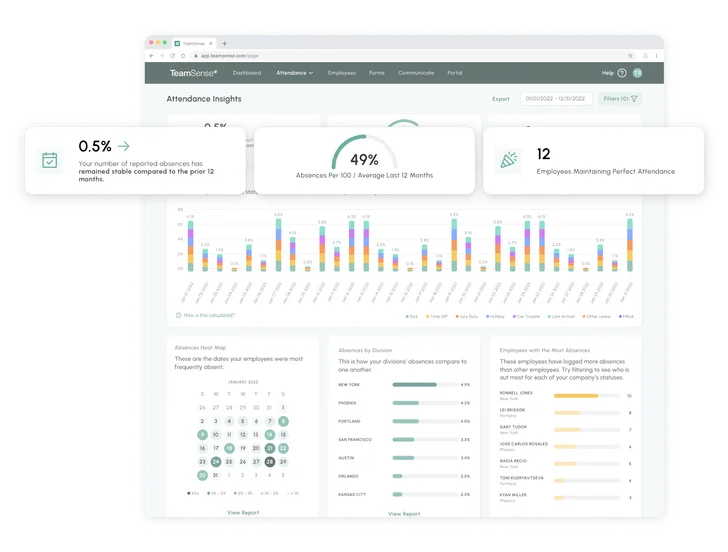
Task: Click New York division absence bar
Action: [414, 384]
